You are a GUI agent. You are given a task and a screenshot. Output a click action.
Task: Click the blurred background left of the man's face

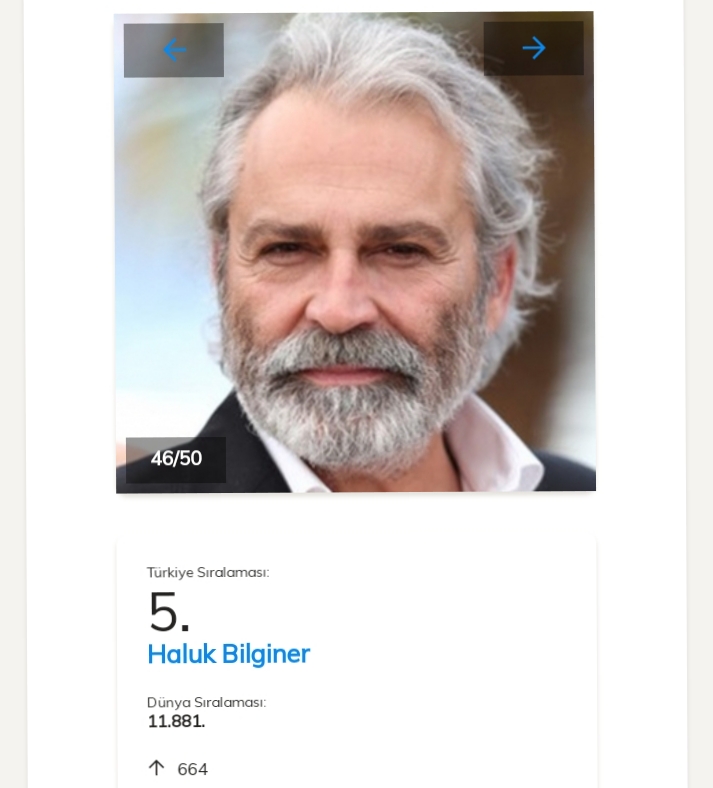[160, 250]
